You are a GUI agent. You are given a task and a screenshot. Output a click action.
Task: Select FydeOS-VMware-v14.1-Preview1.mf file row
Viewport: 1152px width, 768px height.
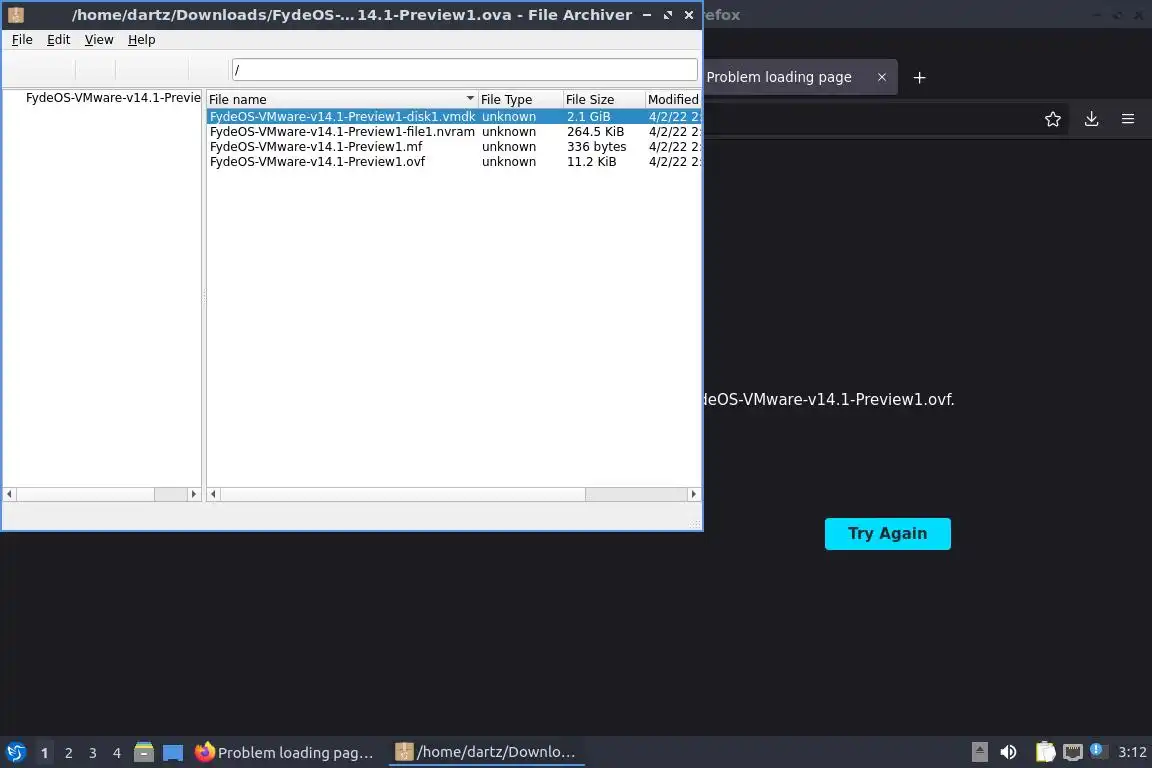[x=453, y=146]
